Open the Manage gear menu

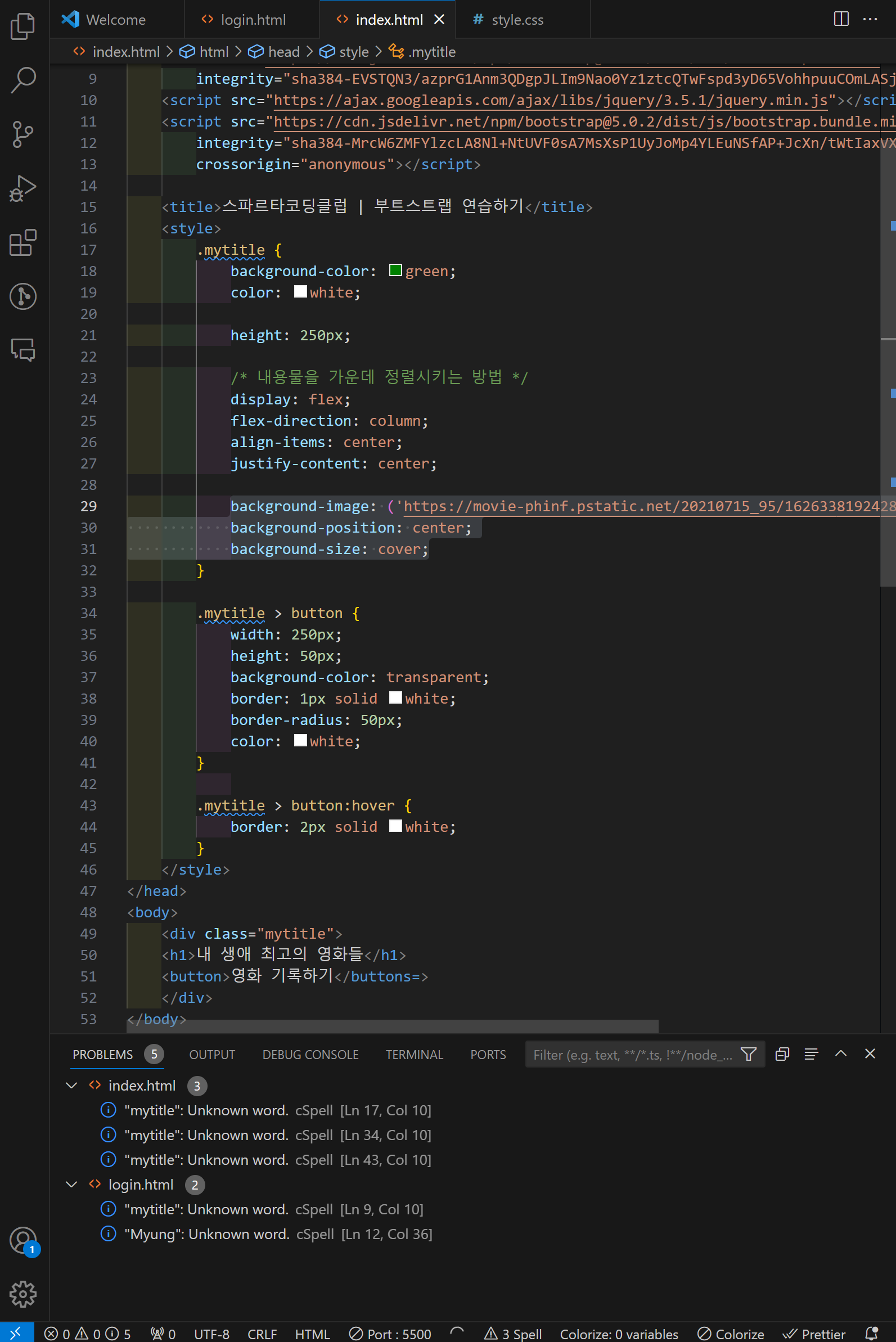point(23,1294)
